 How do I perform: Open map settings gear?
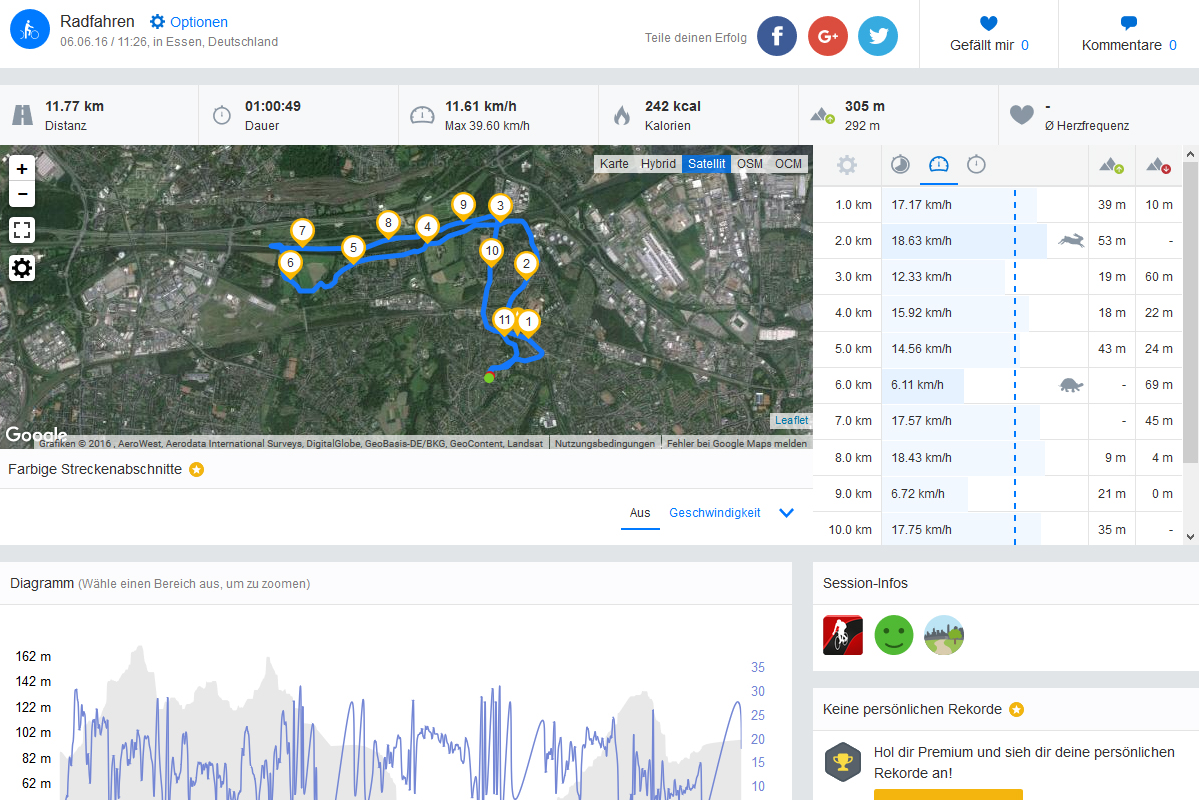[22, 268]
